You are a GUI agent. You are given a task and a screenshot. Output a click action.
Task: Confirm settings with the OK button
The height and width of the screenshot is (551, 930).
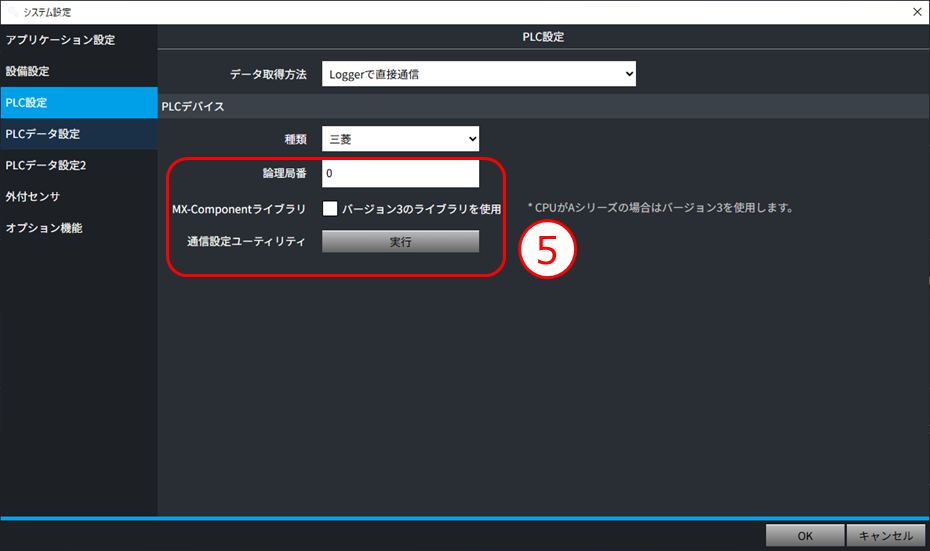(805, 536)
